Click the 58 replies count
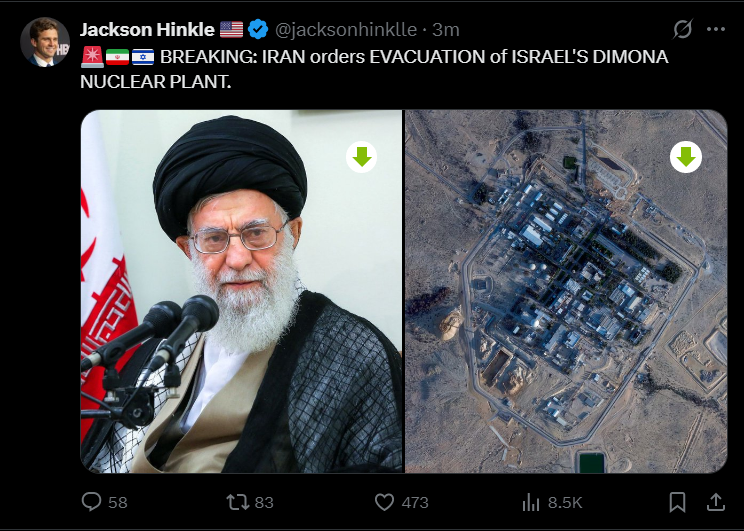 coord(118,503)
